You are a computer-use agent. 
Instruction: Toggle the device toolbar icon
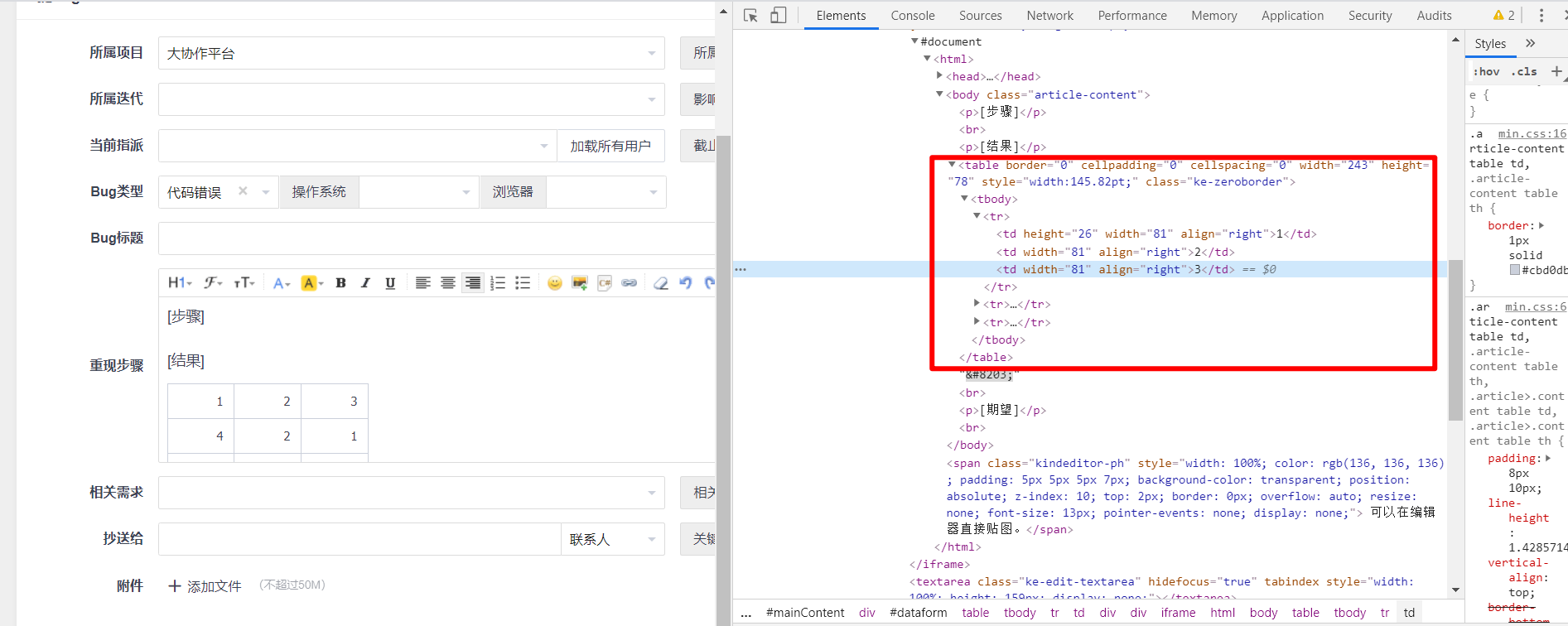coord(778,16)
